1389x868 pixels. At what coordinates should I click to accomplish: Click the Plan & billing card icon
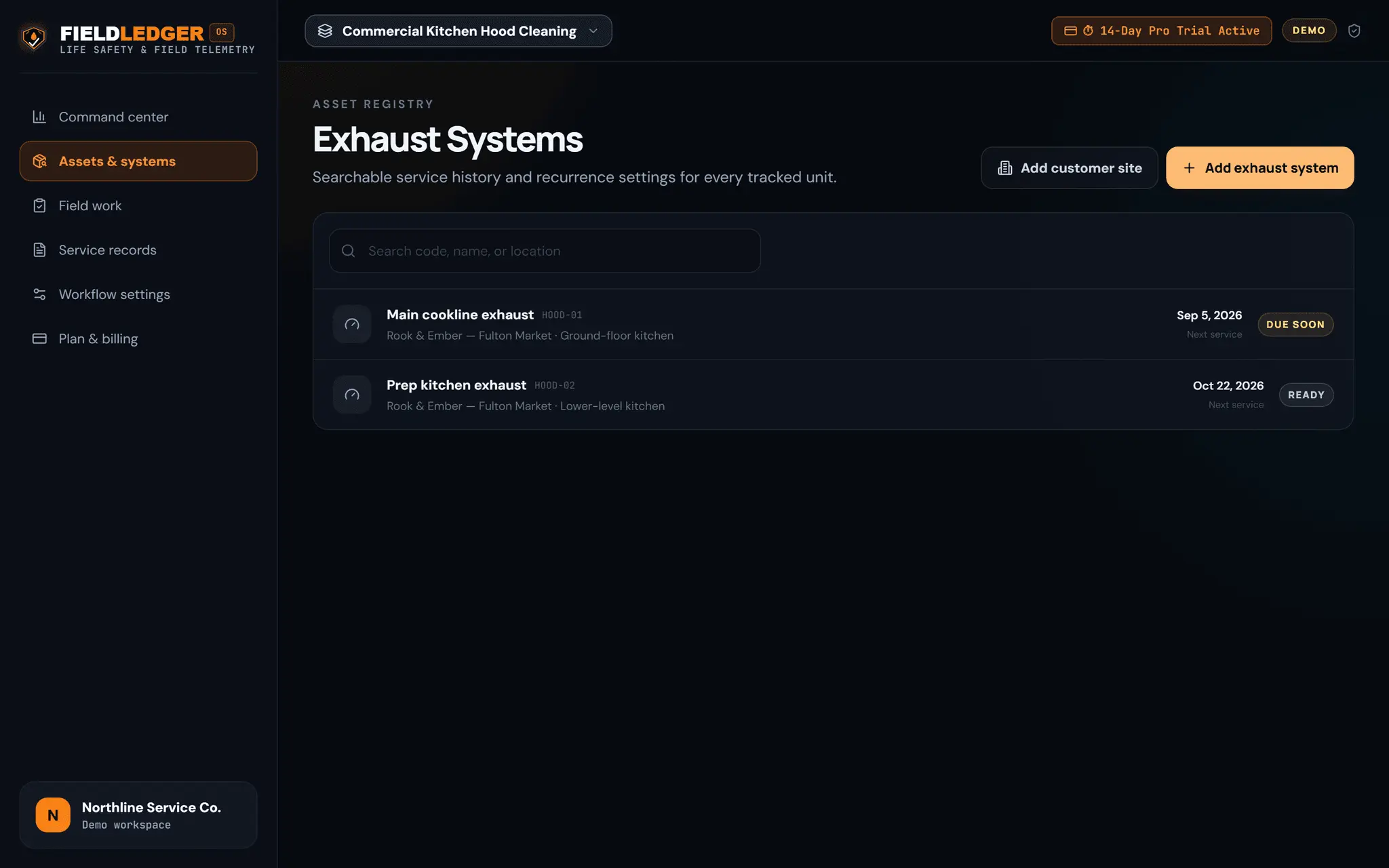point(39,338)
